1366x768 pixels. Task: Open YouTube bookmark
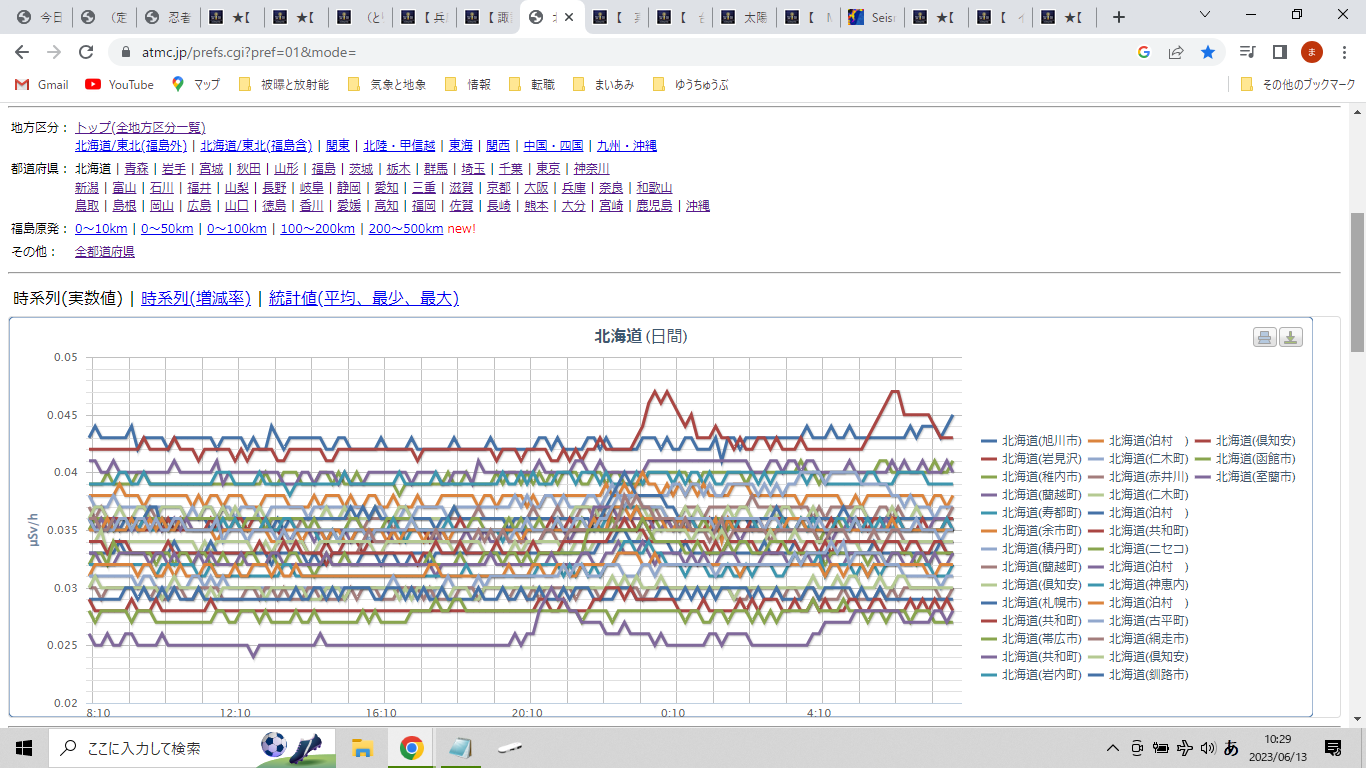click(119, 85)
